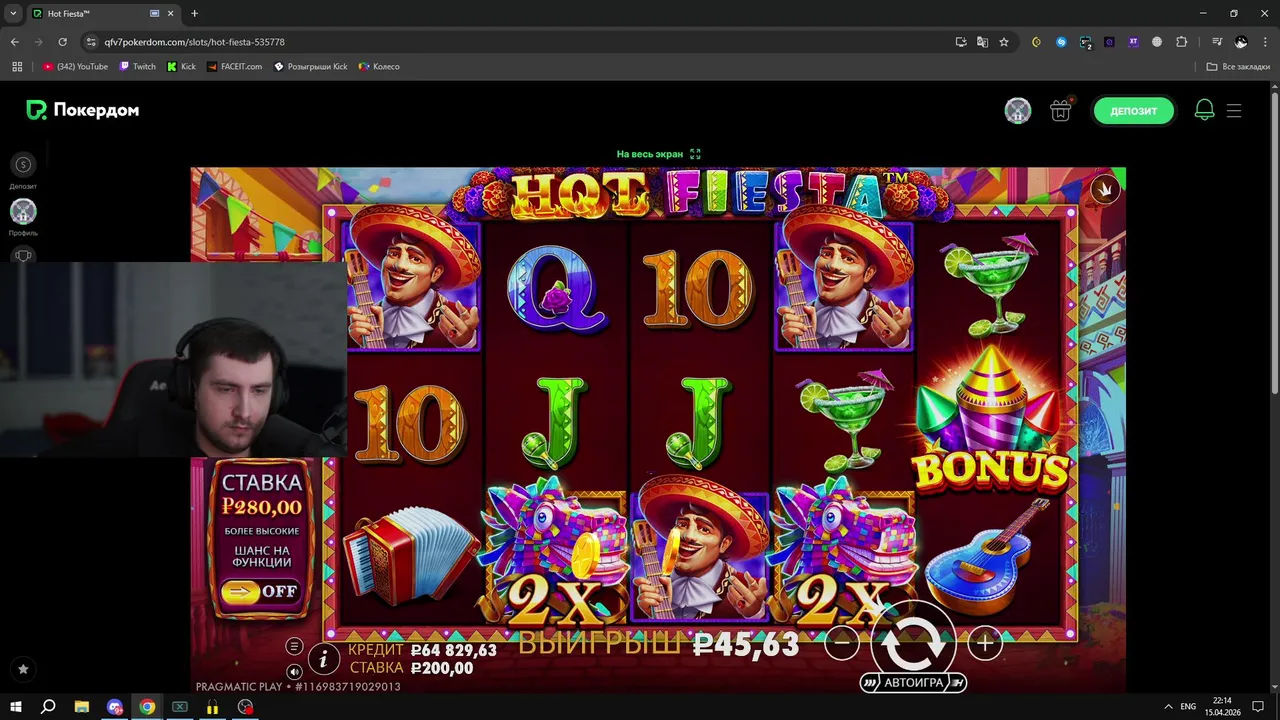Switch to Chrome in taskbar
This screenshot has width=1280, height=720.
(x=147, y=706)
